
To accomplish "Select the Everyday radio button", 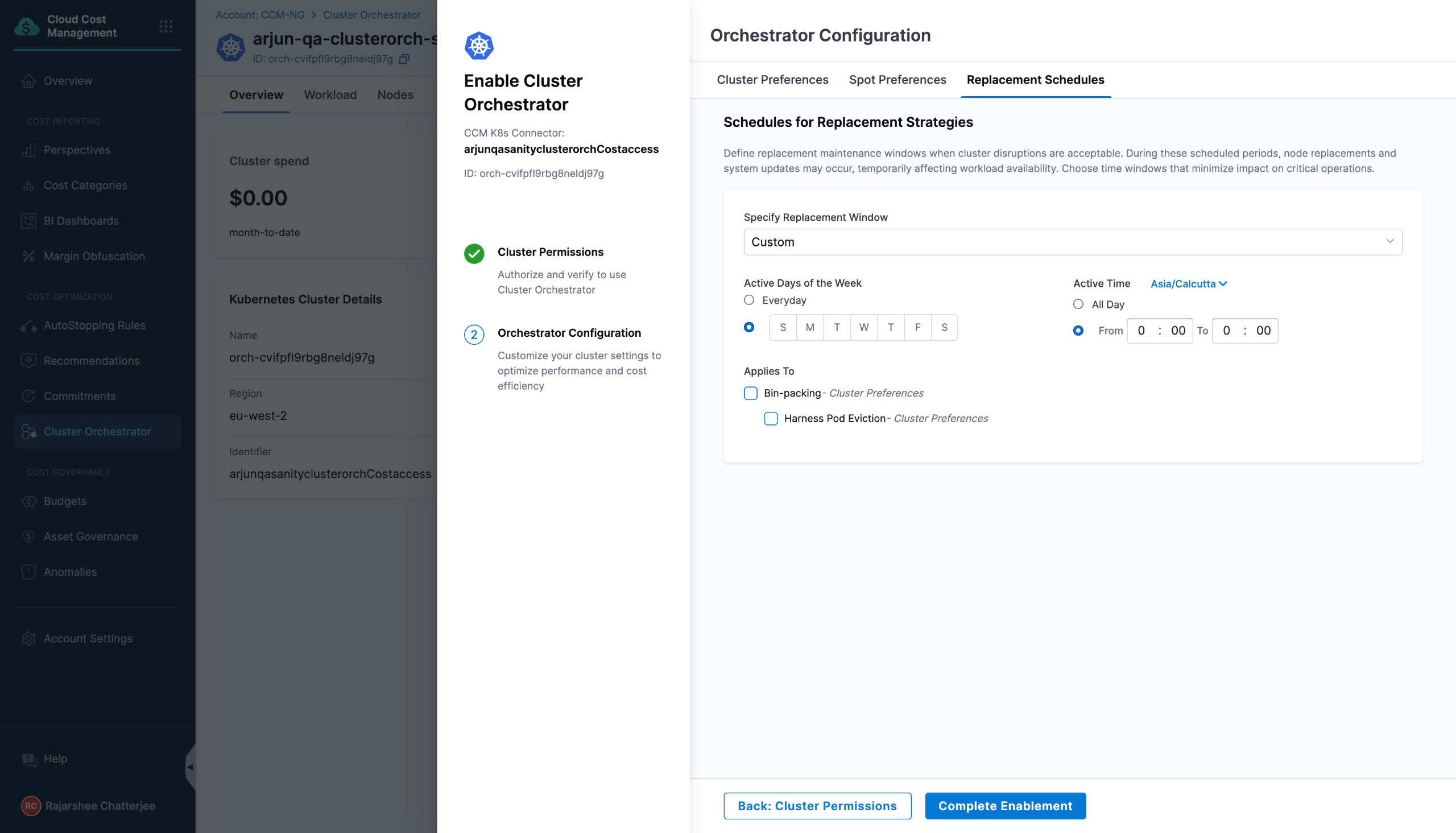I will tap(748, 300).
